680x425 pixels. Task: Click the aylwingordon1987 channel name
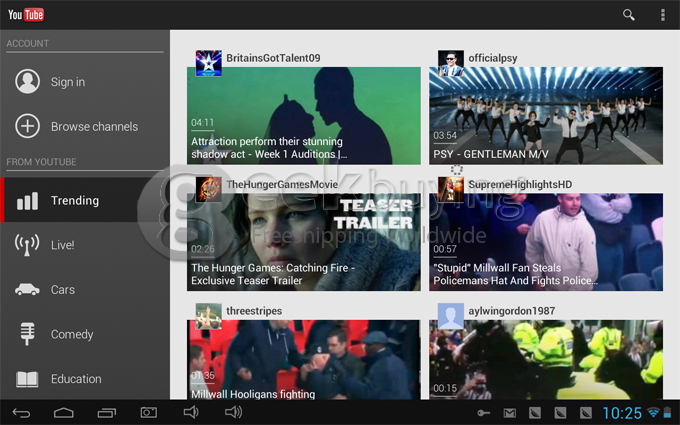[x=512, y=311]
